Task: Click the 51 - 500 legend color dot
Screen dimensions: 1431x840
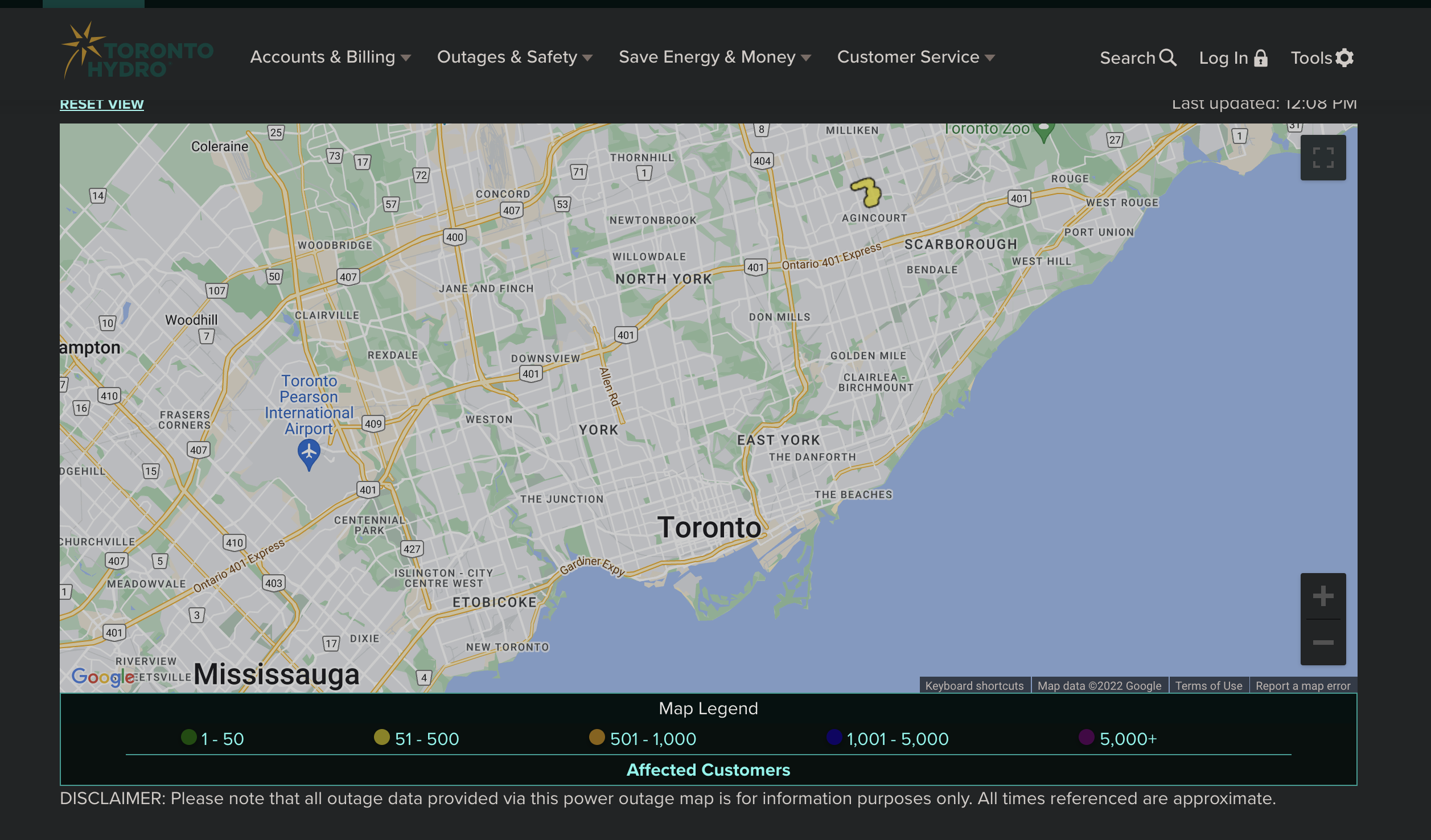Action: (x=381, y=738)
